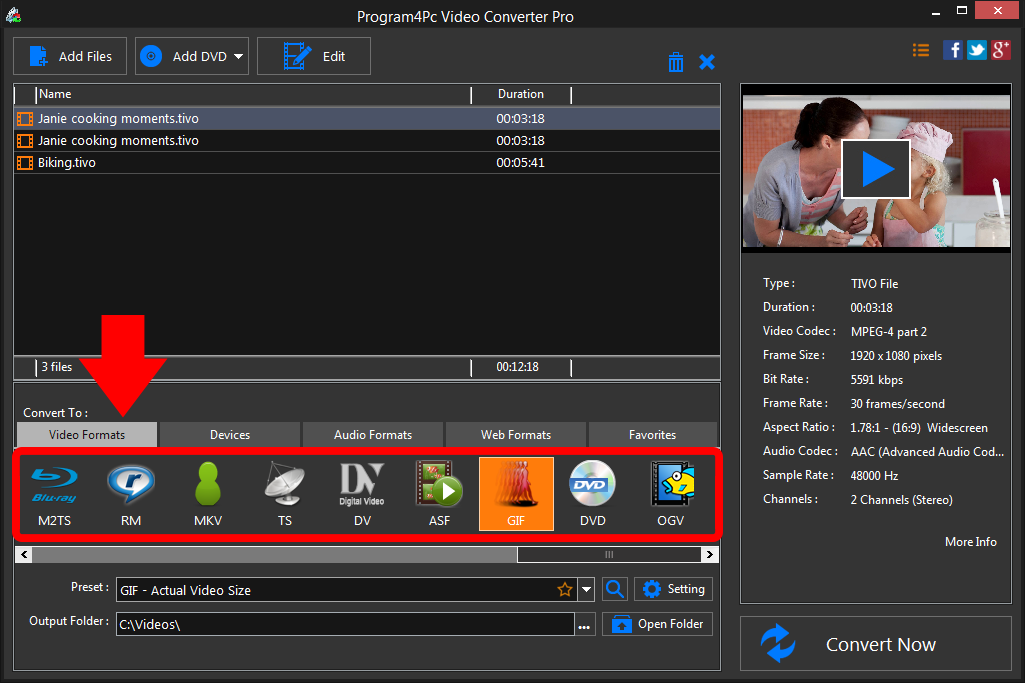Switch to the Audio Formats tab
The image size is (1025, 683).
point(373,435)
